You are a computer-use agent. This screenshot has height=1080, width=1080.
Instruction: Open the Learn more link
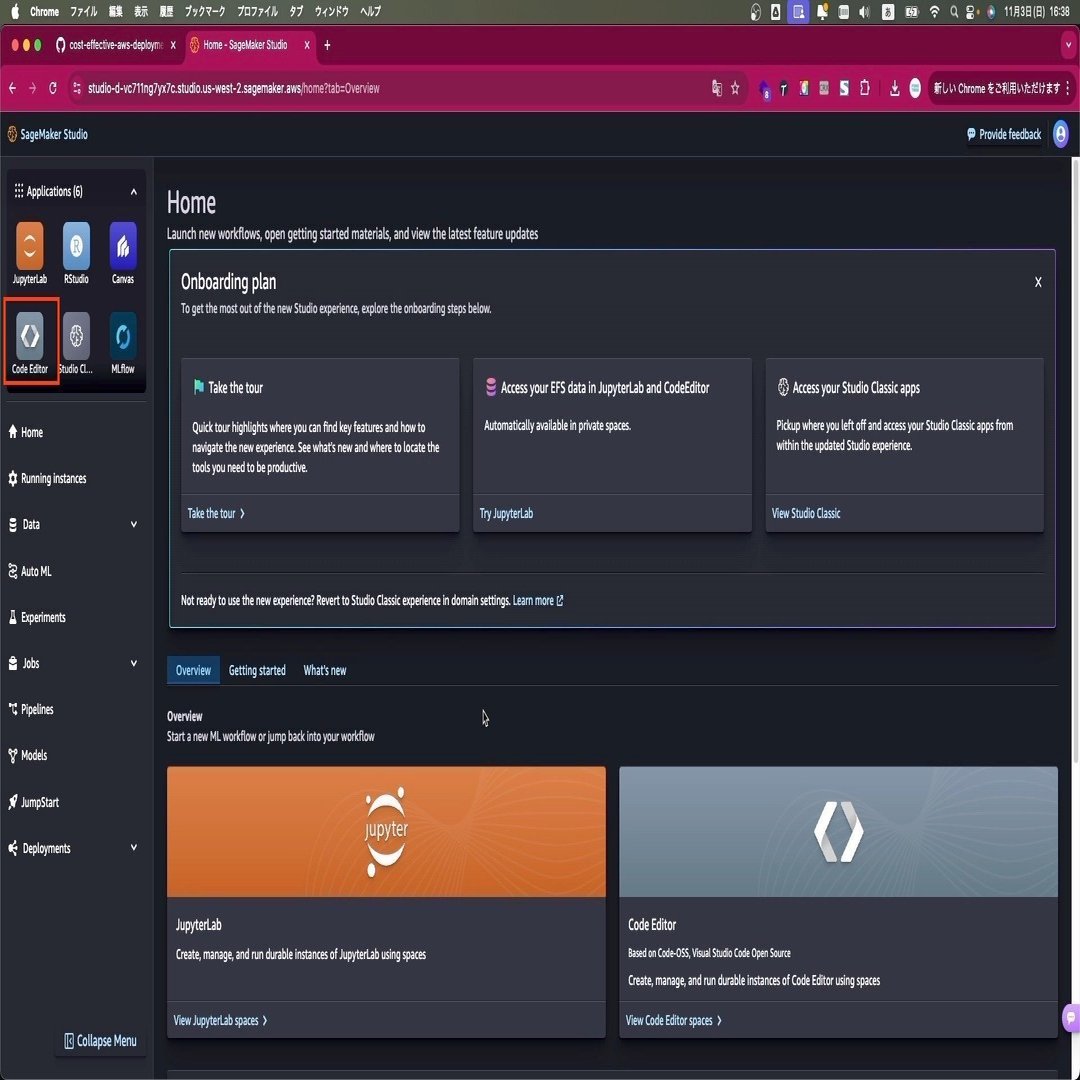(x=538, y=601)
